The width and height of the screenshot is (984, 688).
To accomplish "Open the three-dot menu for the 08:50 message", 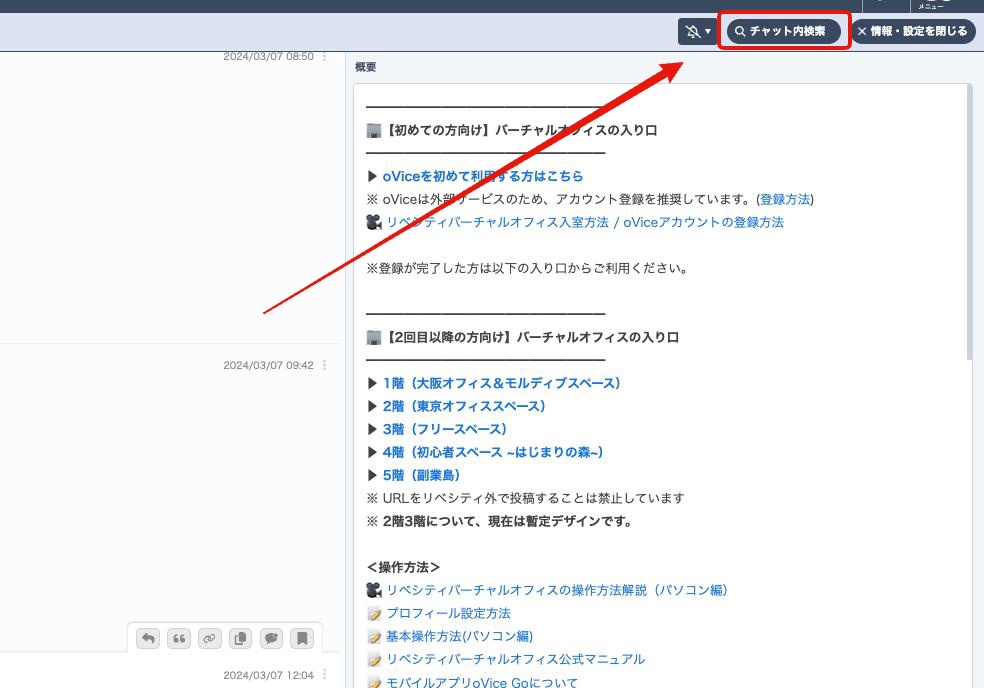I will point(324,57).
